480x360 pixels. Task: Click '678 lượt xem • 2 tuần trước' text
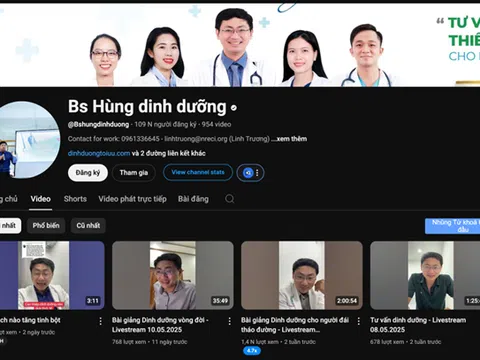pos(405,342)
